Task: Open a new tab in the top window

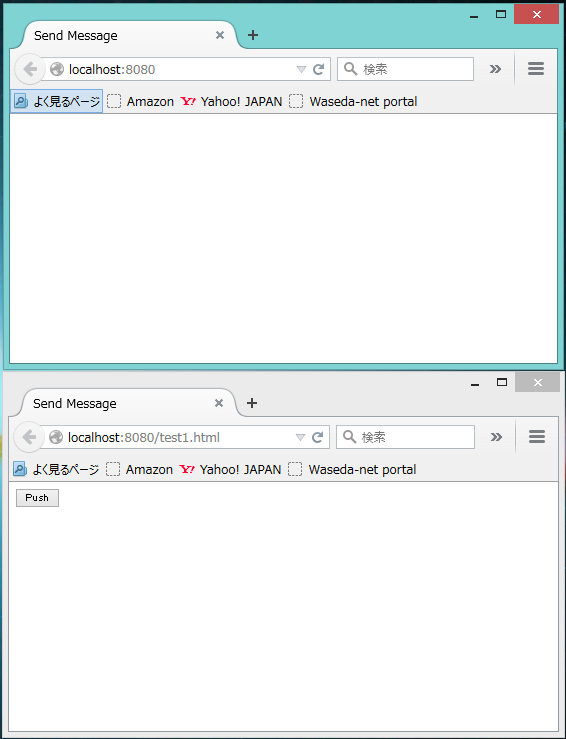Action: point(253,35)
